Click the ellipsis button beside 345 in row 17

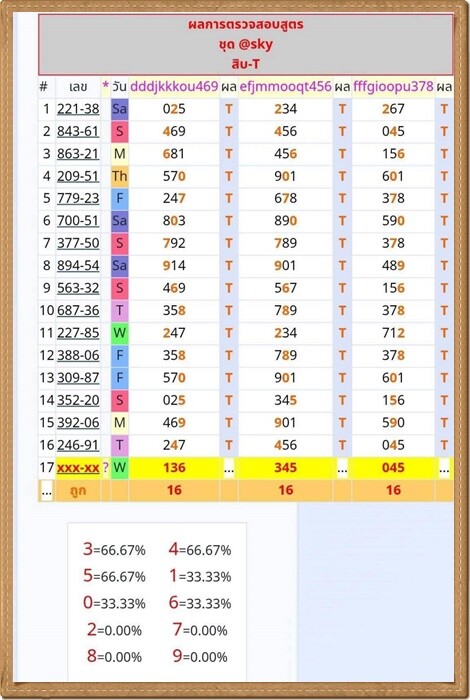[342, 470]
